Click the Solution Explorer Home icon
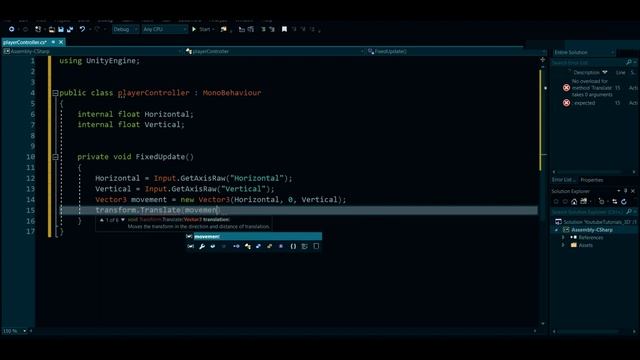This screenshot has width=640, height=360. click(x=574, y=202)
